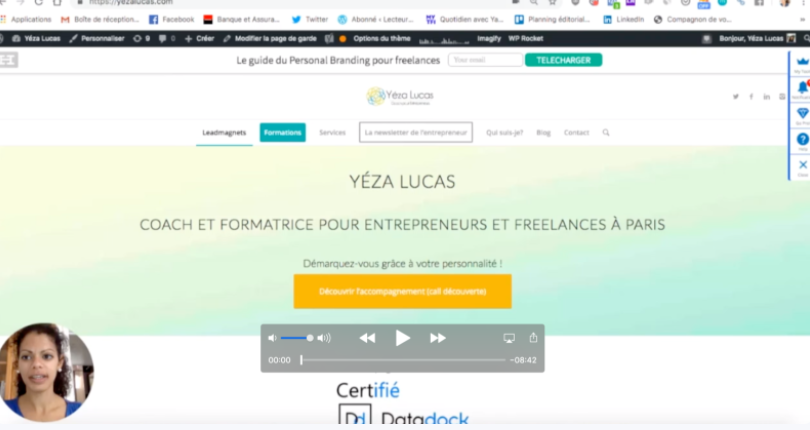
Task: Click the rewind button in media player
Action: pyautogui.click(x=367, y=338)
